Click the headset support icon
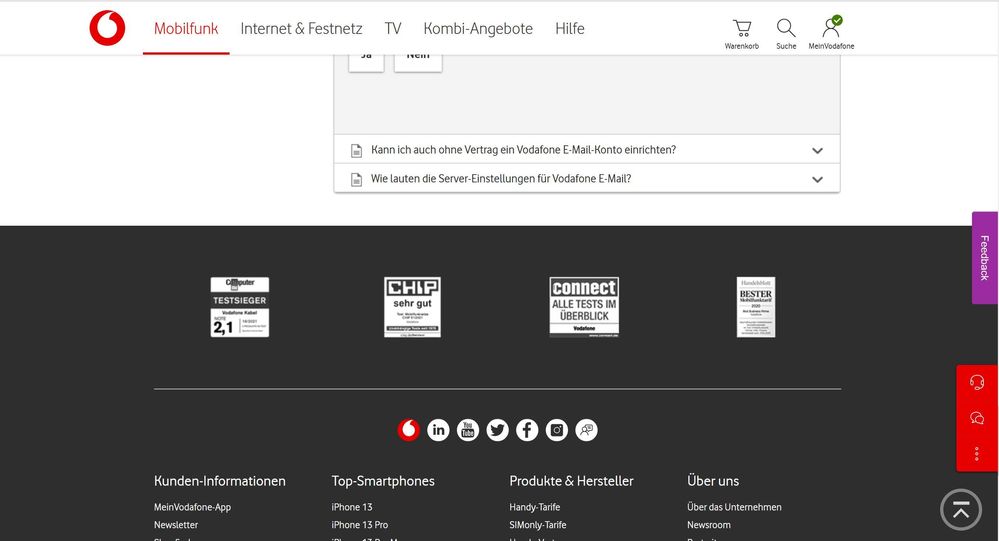 click(x=977, y=382)
